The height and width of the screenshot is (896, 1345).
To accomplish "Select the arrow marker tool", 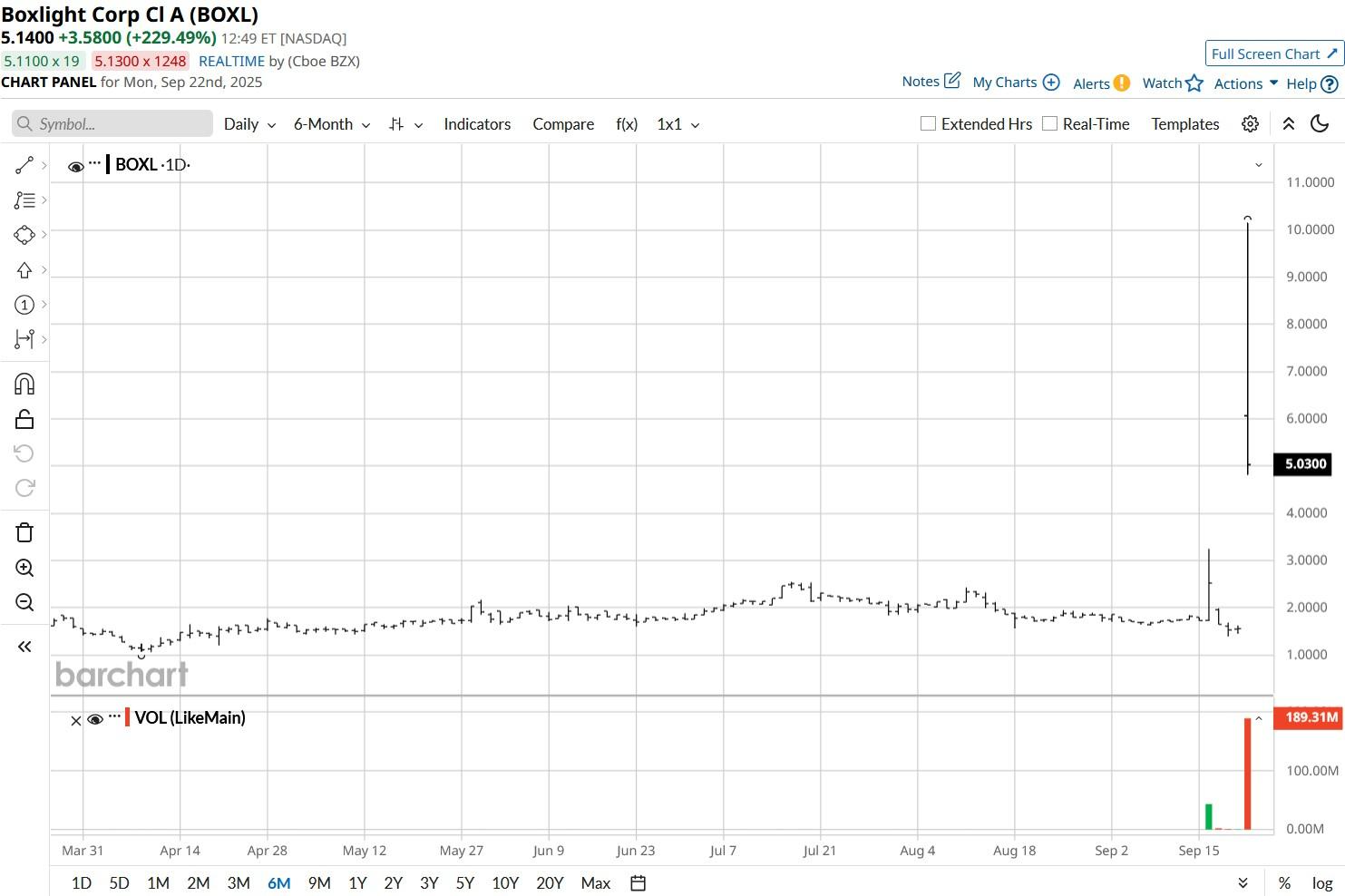I will tap(24, 270).
